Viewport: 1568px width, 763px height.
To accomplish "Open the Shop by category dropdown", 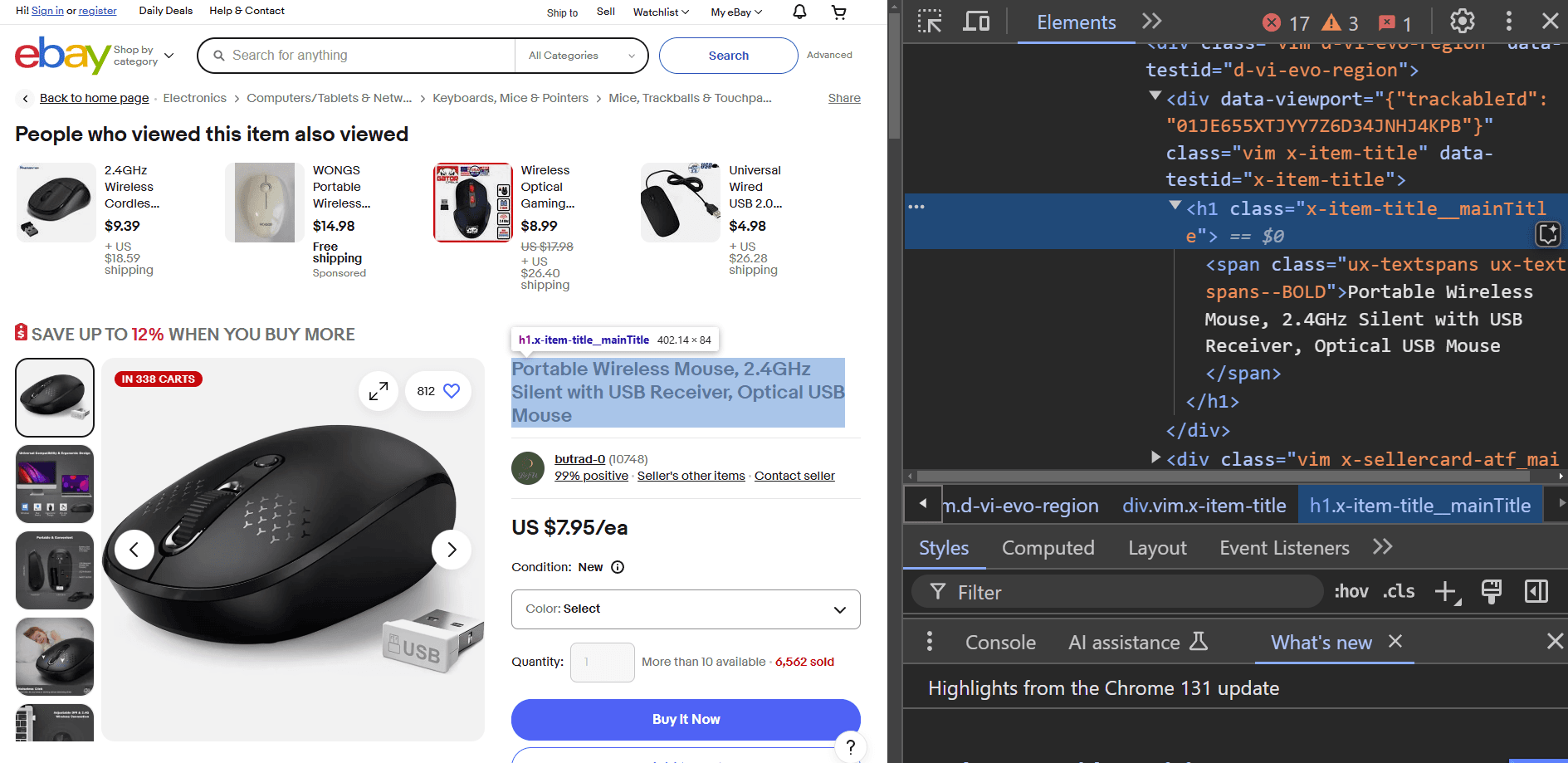I will (144, 56).
